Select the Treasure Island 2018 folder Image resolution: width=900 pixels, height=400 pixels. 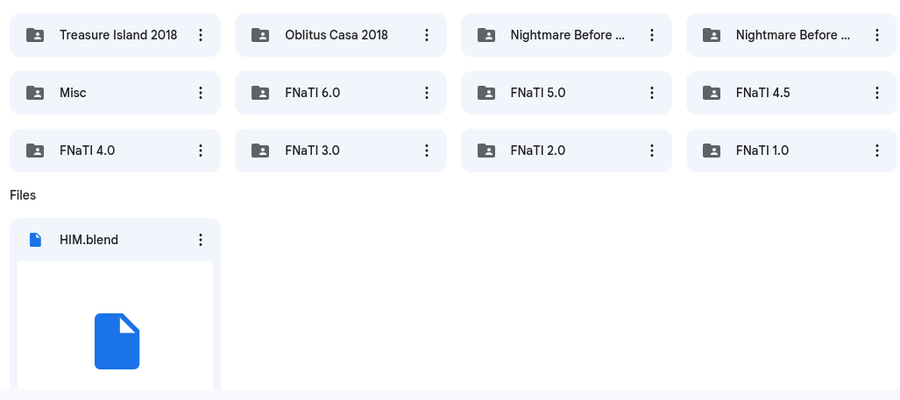(x=115, y=35)
